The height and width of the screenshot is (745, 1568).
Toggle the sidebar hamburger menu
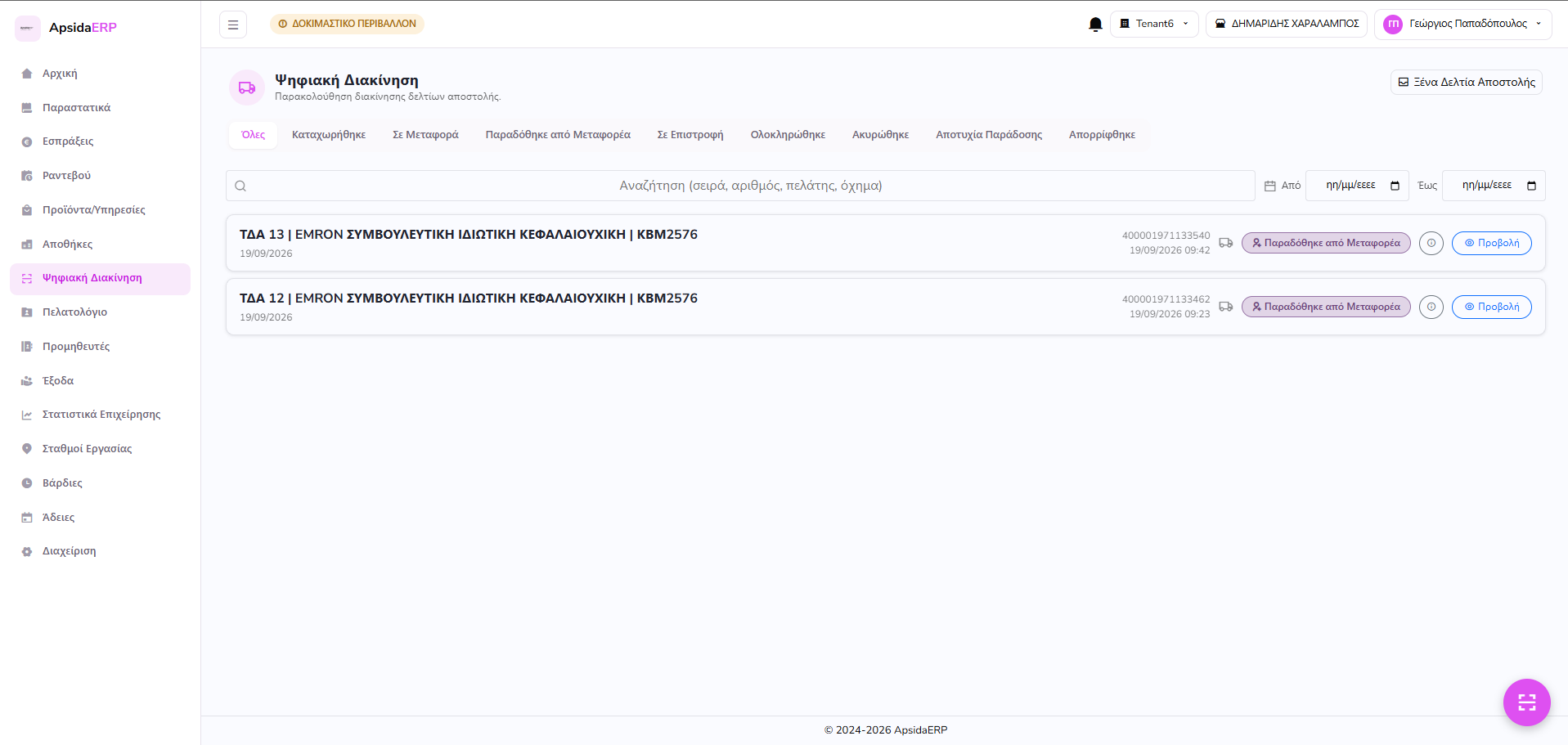point(233,25)
